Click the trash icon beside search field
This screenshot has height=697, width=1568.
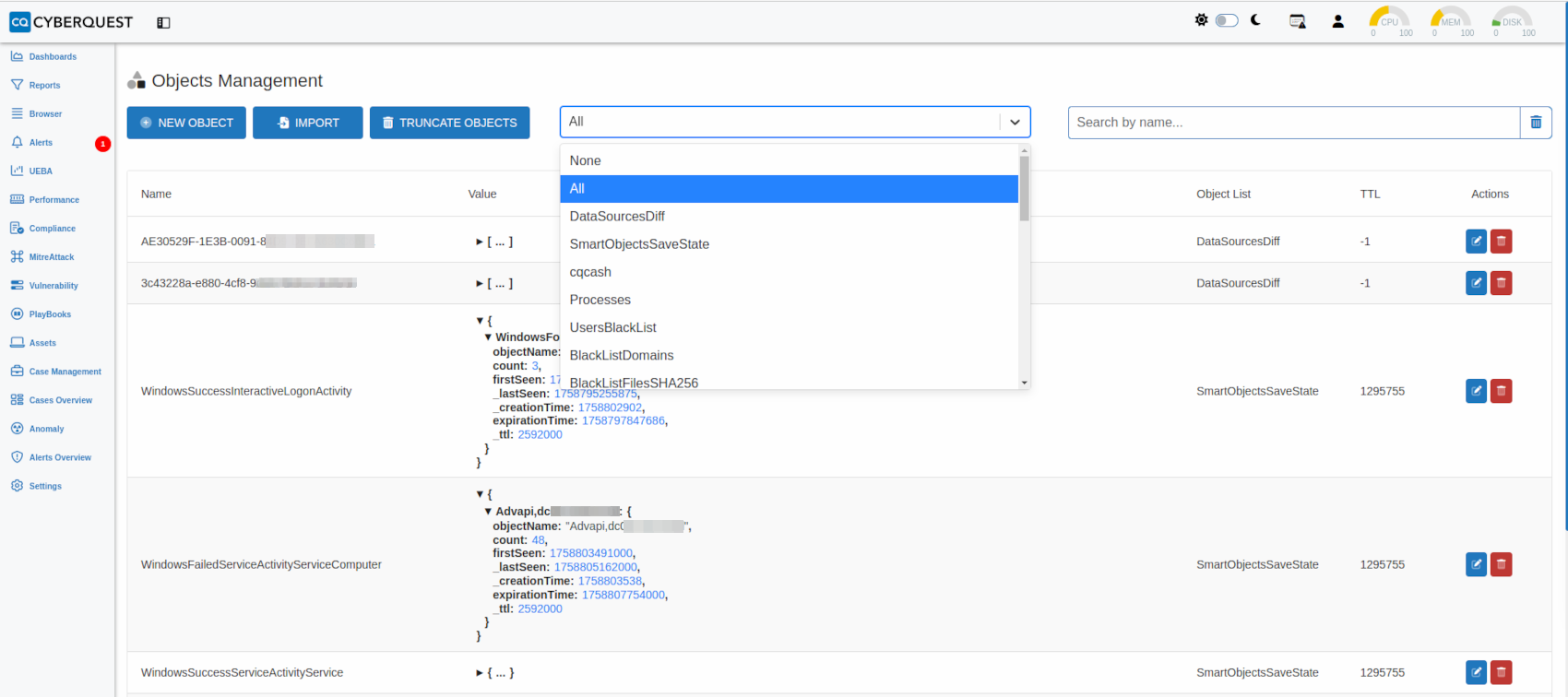[x=1536, y=123]
